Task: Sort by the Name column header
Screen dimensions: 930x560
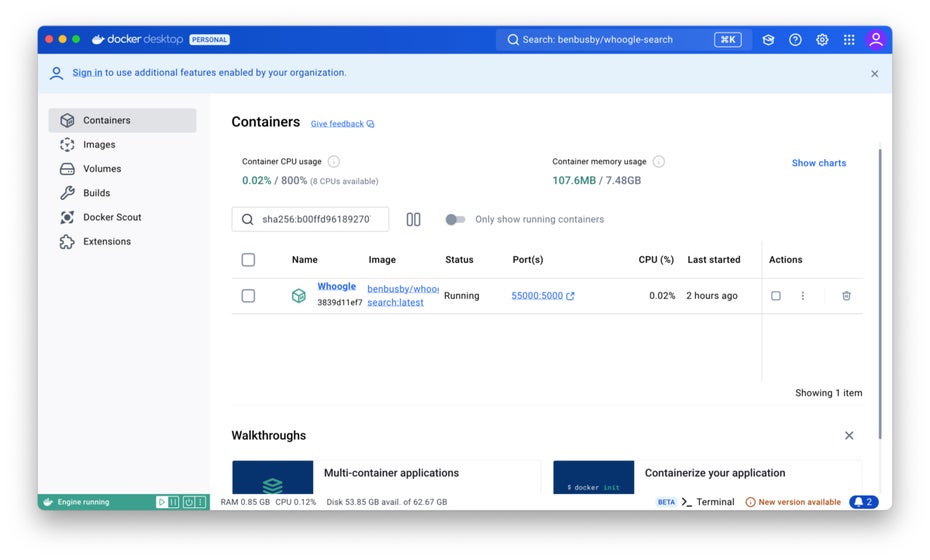Action: (x=304, y=260)
